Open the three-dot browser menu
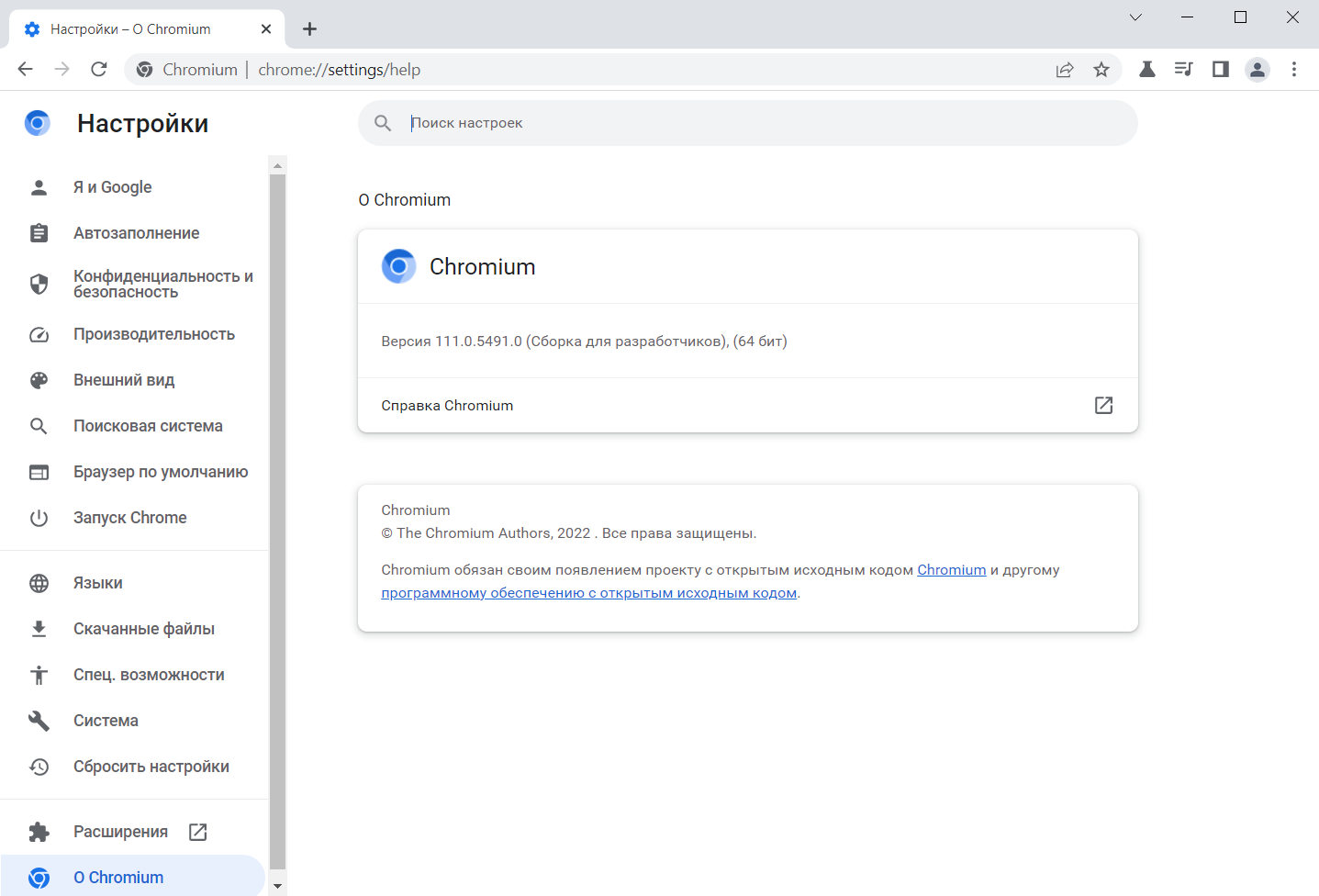This screenshot has width=1319, height=896. tap(1294, 69)
